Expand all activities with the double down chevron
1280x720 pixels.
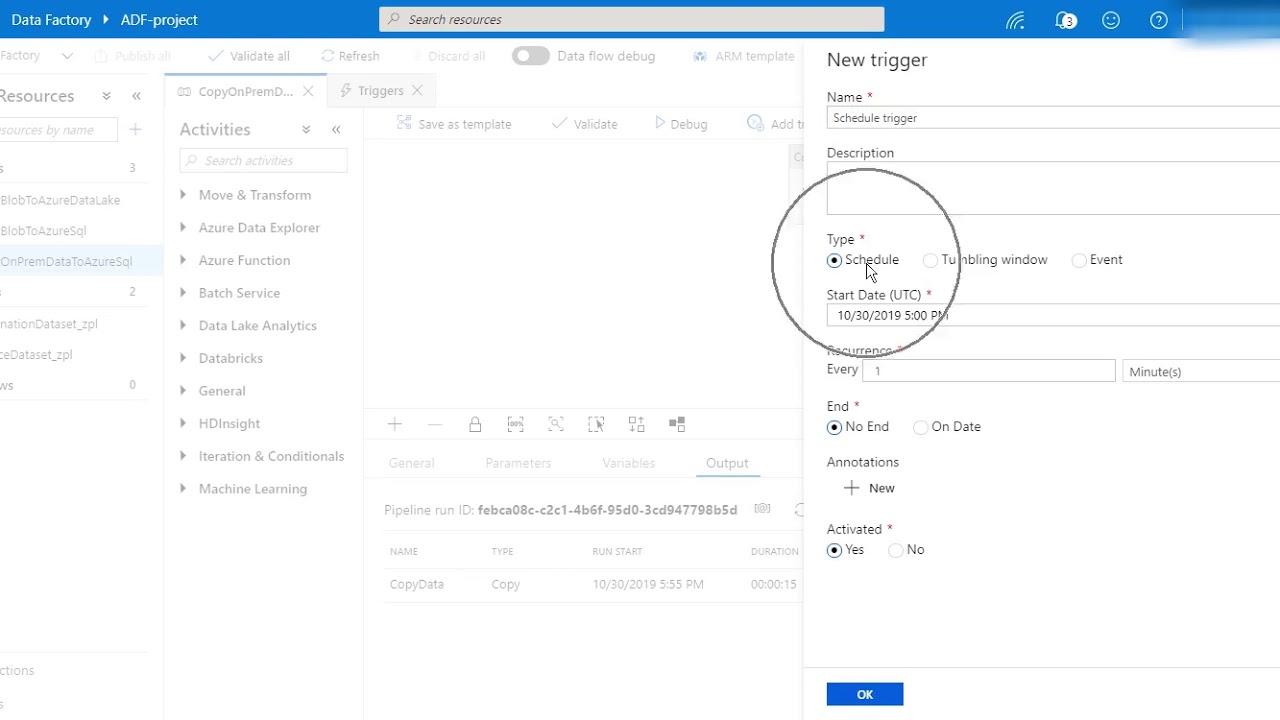[x=306, y=130]
